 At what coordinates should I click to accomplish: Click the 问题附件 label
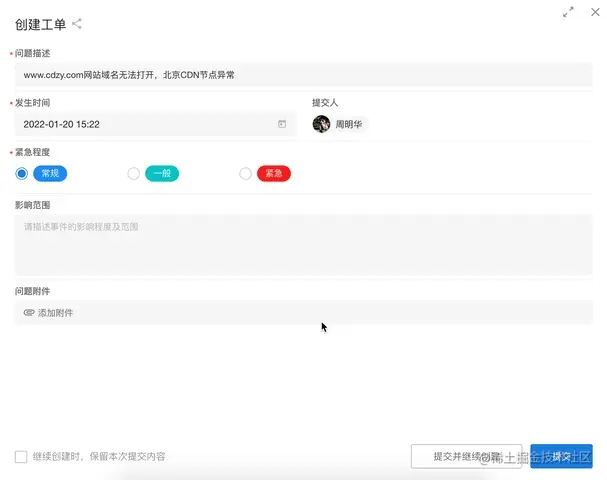pos(33,291)
